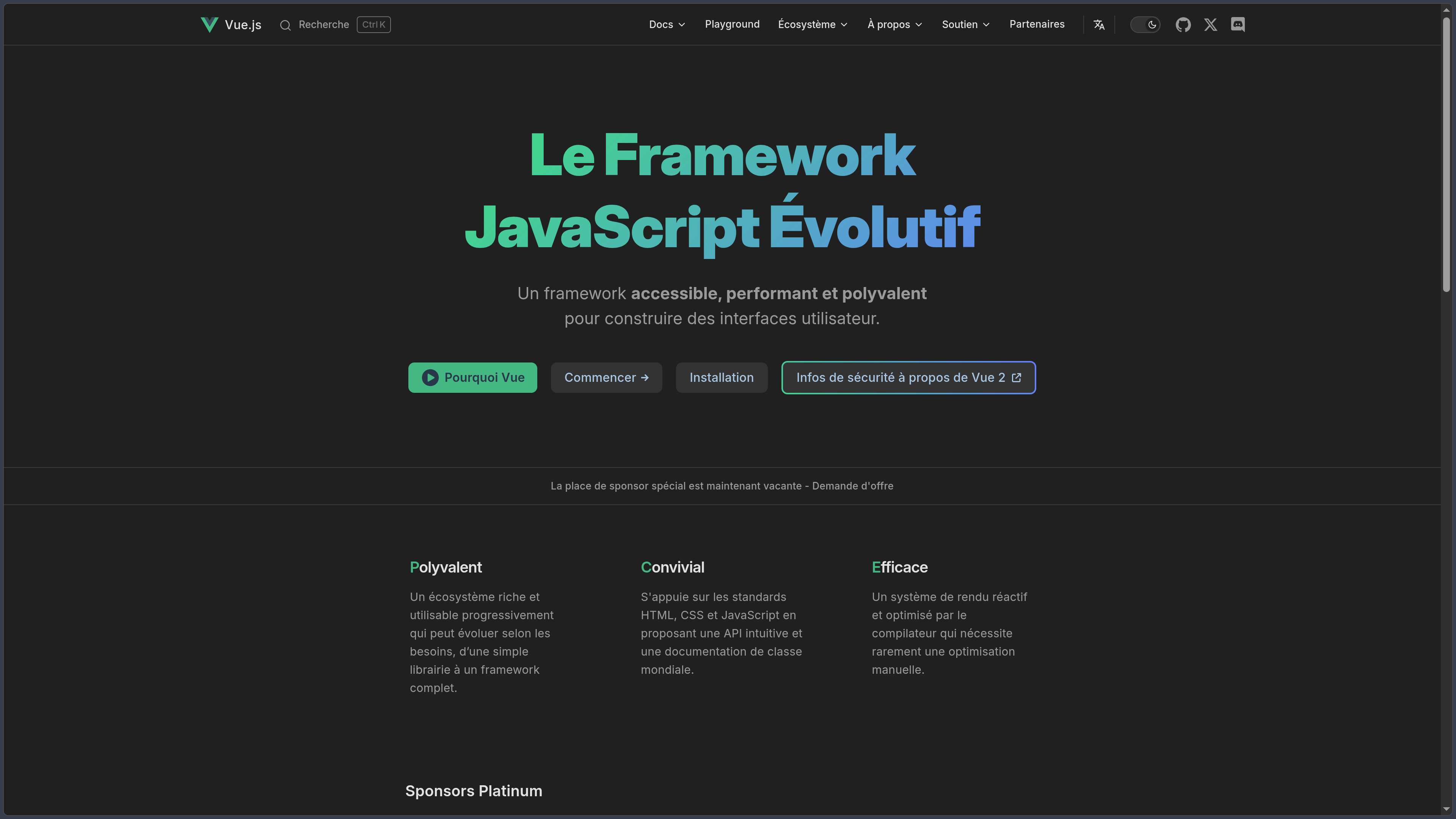Click the Convivial feature heading
Image resolution: width=1456 pixels, height=819 pixels.
(673, 568)
